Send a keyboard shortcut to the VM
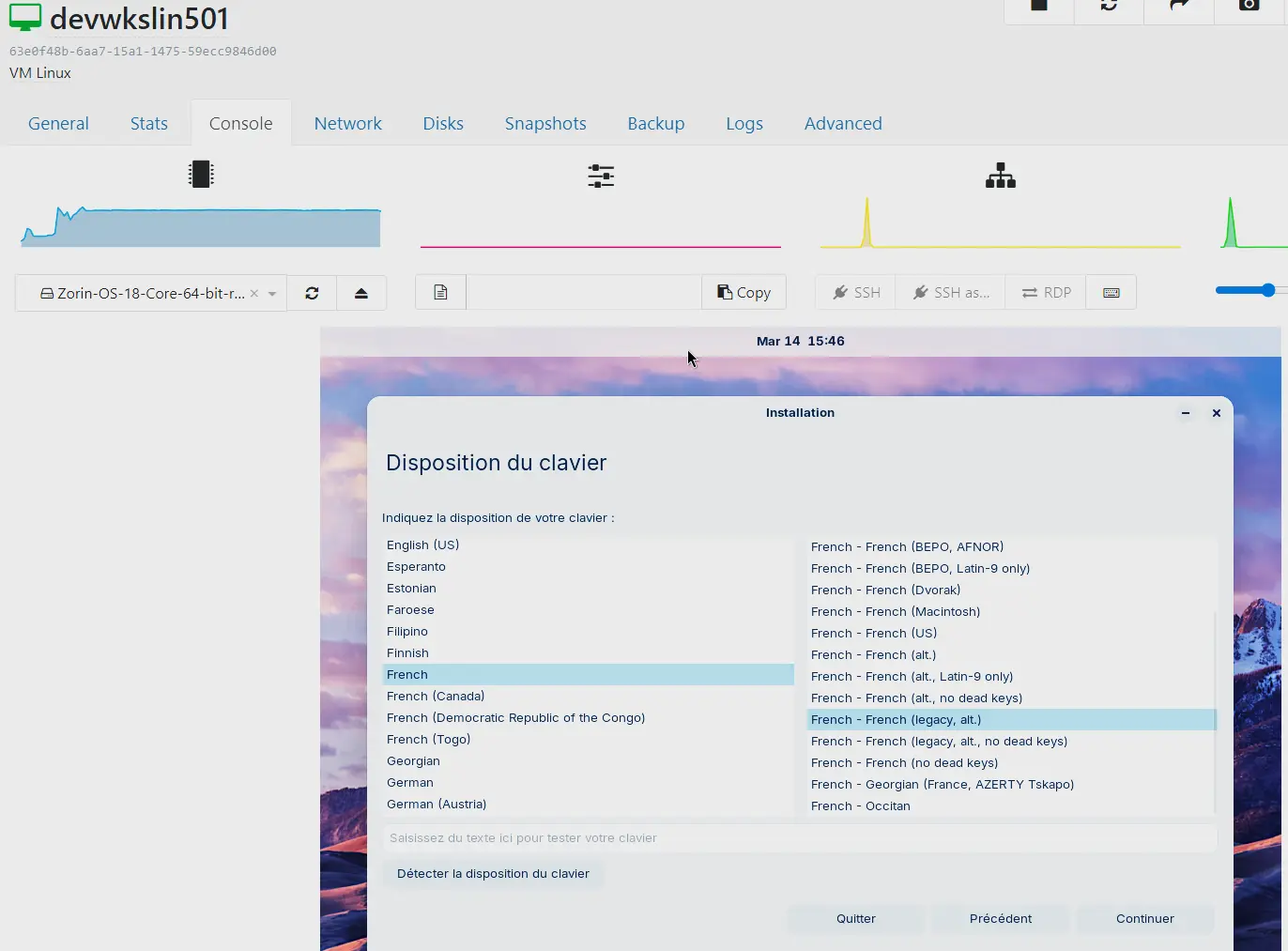Image resolution: width=1288 pixels, height=951 pixels. tap(1112, 292)
